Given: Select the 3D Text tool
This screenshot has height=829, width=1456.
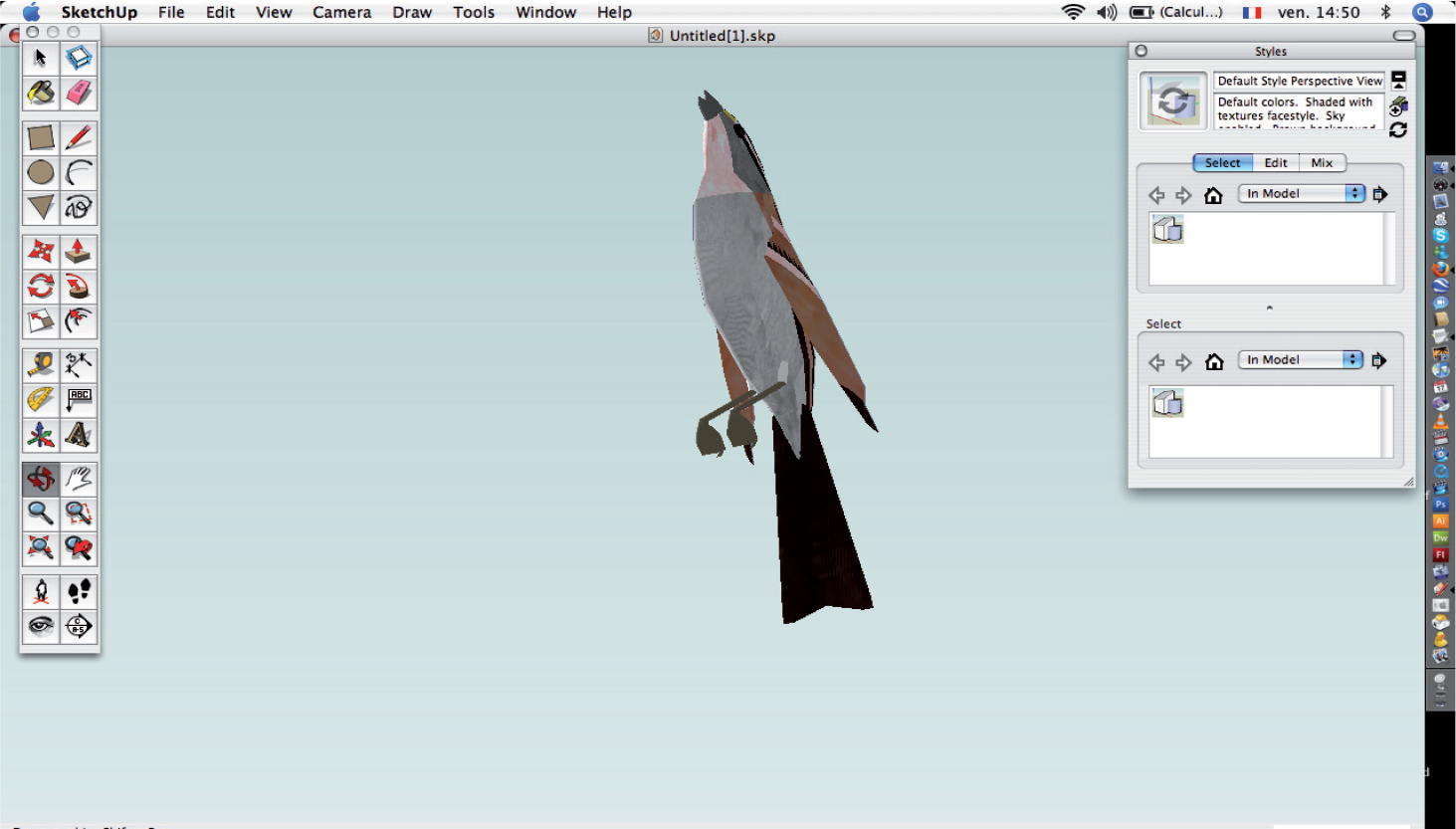Looking at the screenshot, I should tap(79, 435).
